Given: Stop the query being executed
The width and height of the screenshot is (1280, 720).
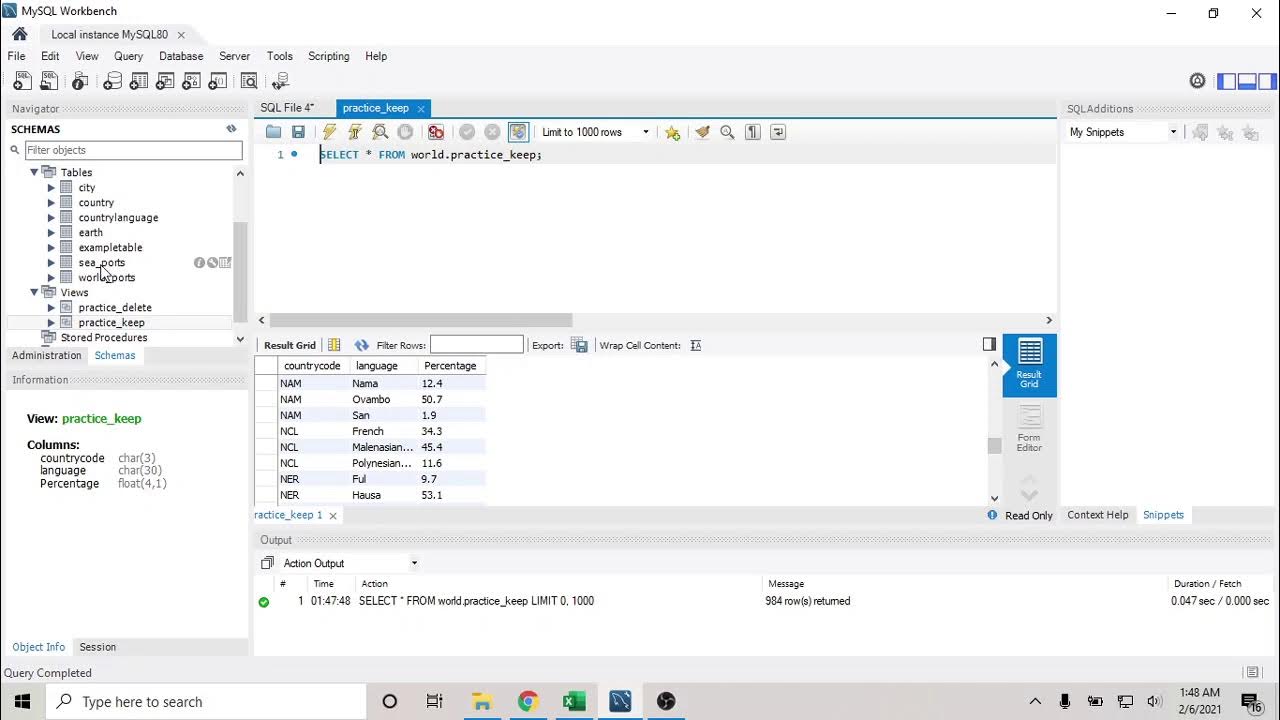Looking at the screenshot, I should (405, 132).
